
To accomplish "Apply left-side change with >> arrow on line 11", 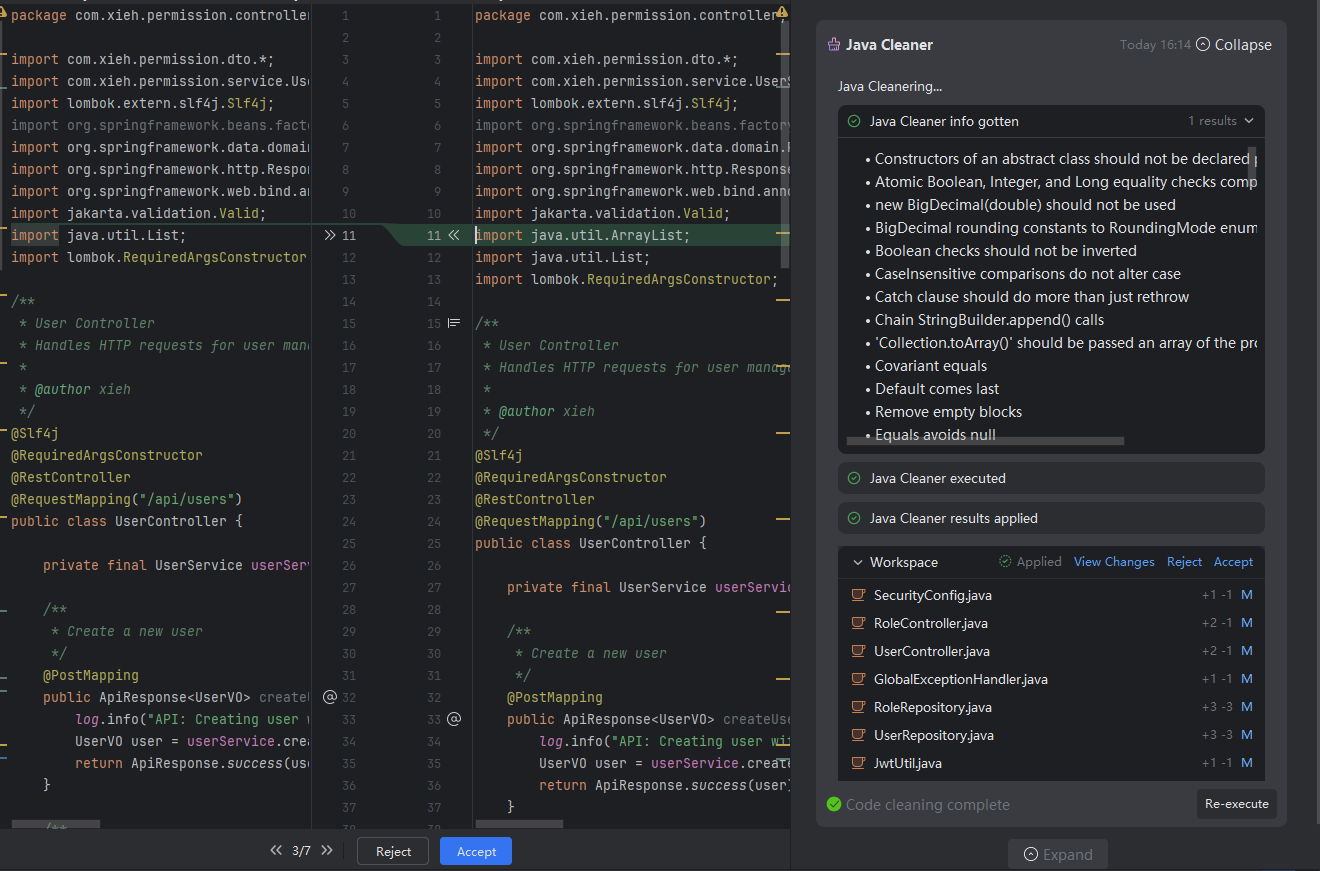I will [330, 236].
